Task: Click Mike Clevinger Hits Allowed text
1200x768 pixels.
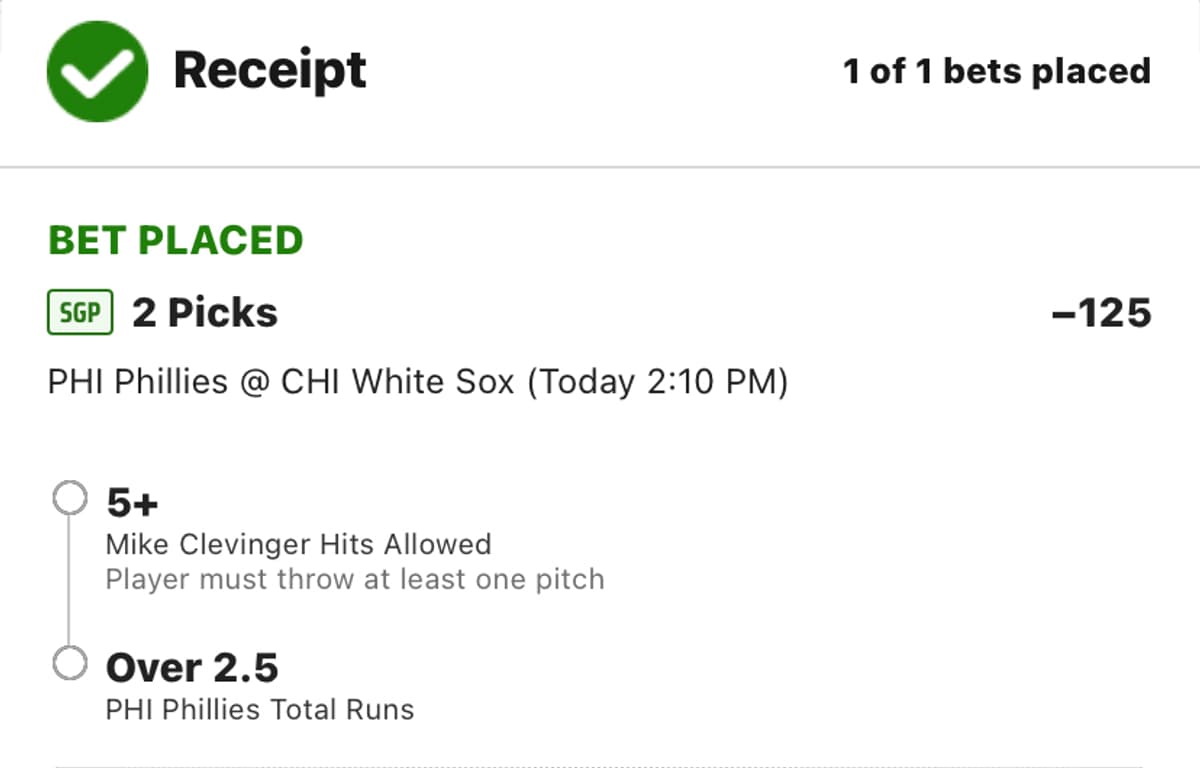Action: pyautogui.click(x=298, y=544)
